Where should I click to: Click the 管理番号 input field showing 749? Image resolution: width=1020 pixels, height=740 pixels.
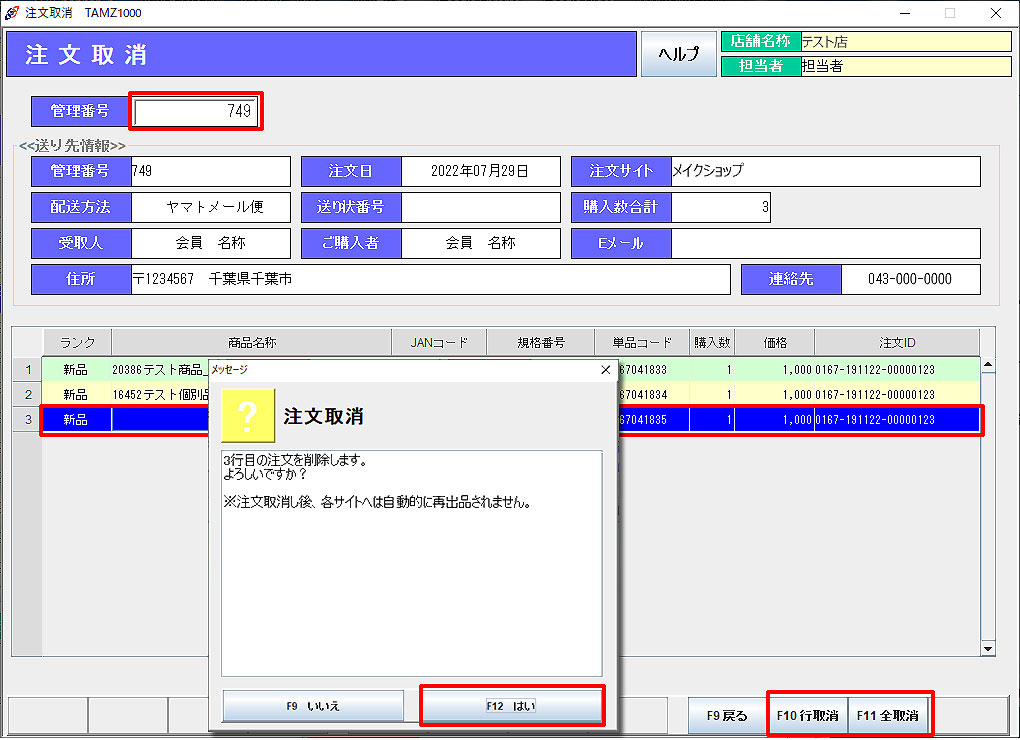[x=196, y=111]
